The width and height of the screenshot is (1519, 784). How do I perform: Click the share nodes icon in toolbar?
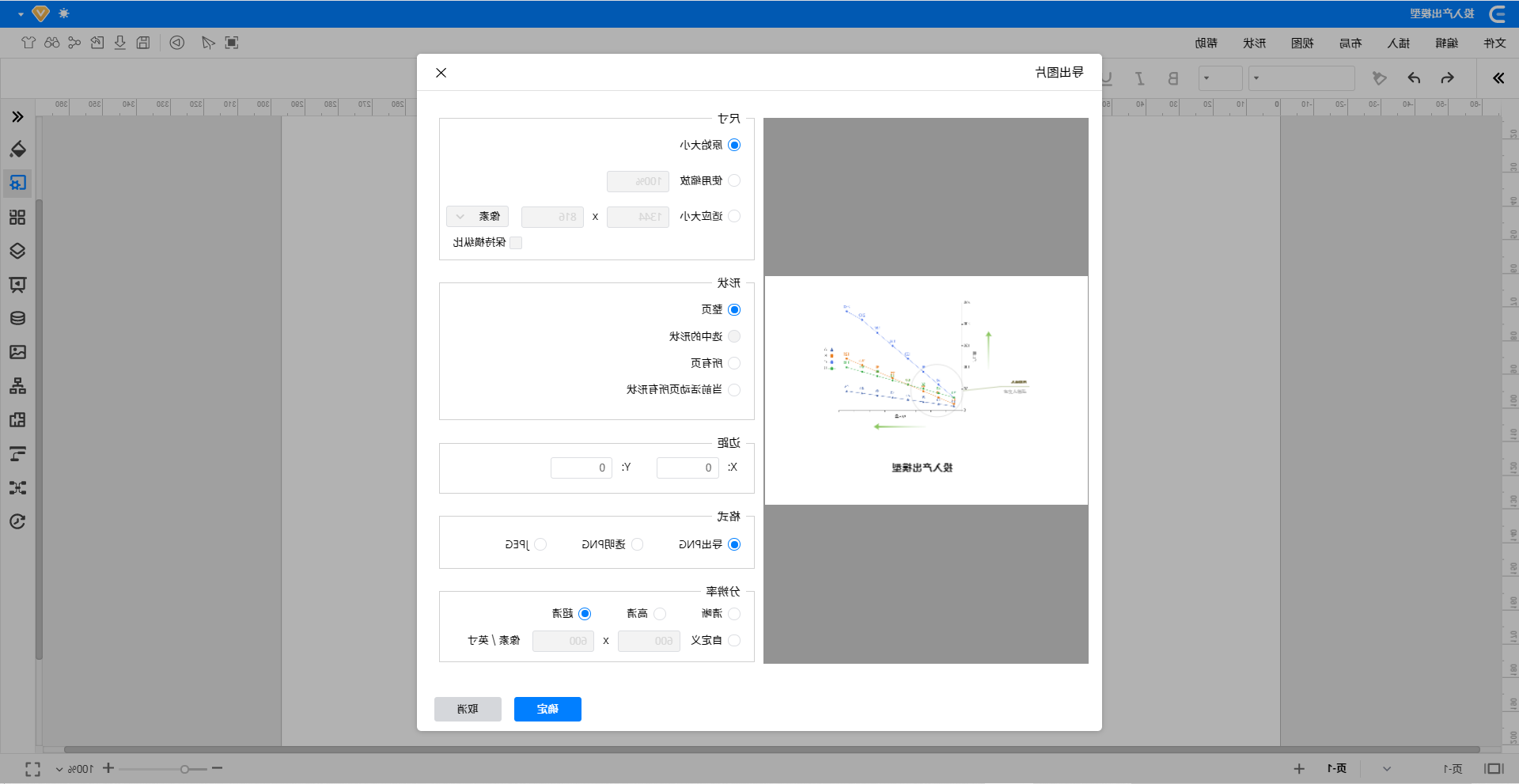74,43
